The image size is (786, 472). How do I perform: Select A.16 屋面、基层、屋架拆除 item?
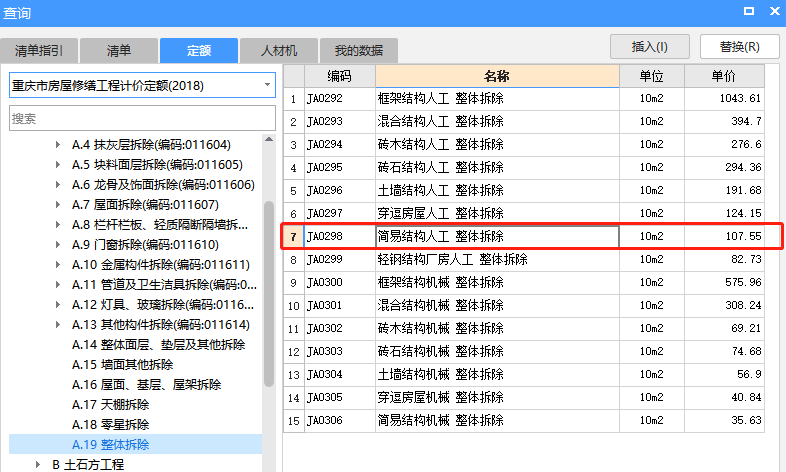coord(146,385)
